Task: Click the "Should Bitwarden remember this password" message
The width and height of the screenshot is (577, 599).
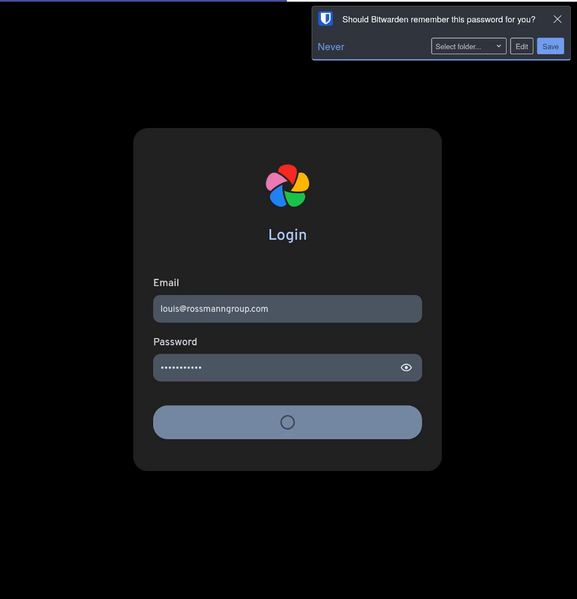Action: click(x=438, y=19)
